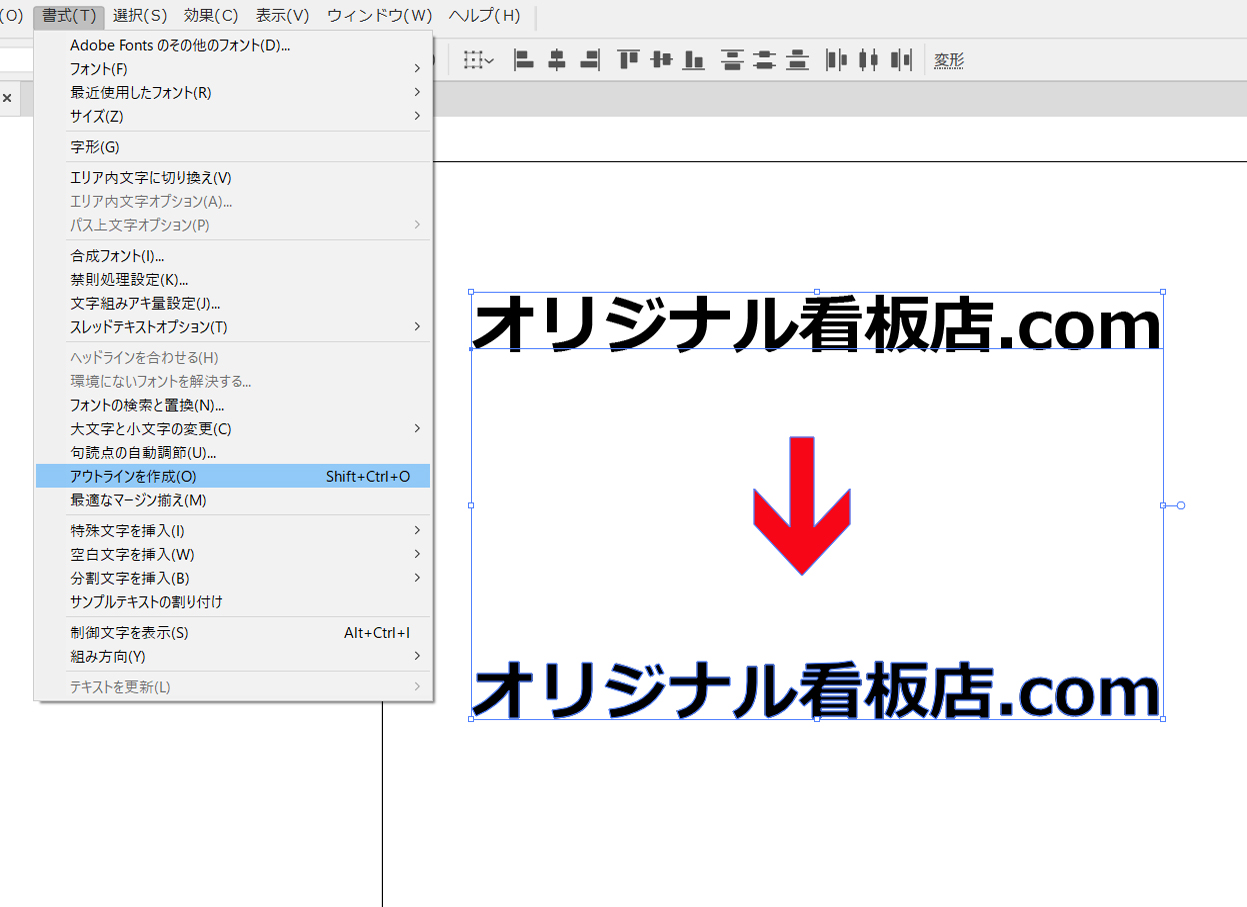Click Vertical Align Top icon

[628, 60]
